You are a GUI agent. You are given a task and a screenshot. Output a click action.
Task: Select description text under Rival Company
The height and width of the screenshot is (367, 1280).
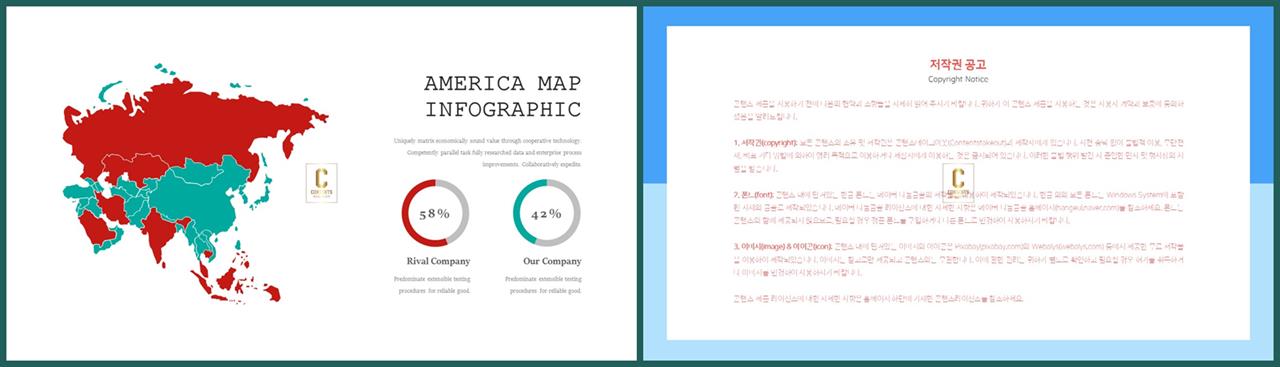coord(431,285)
